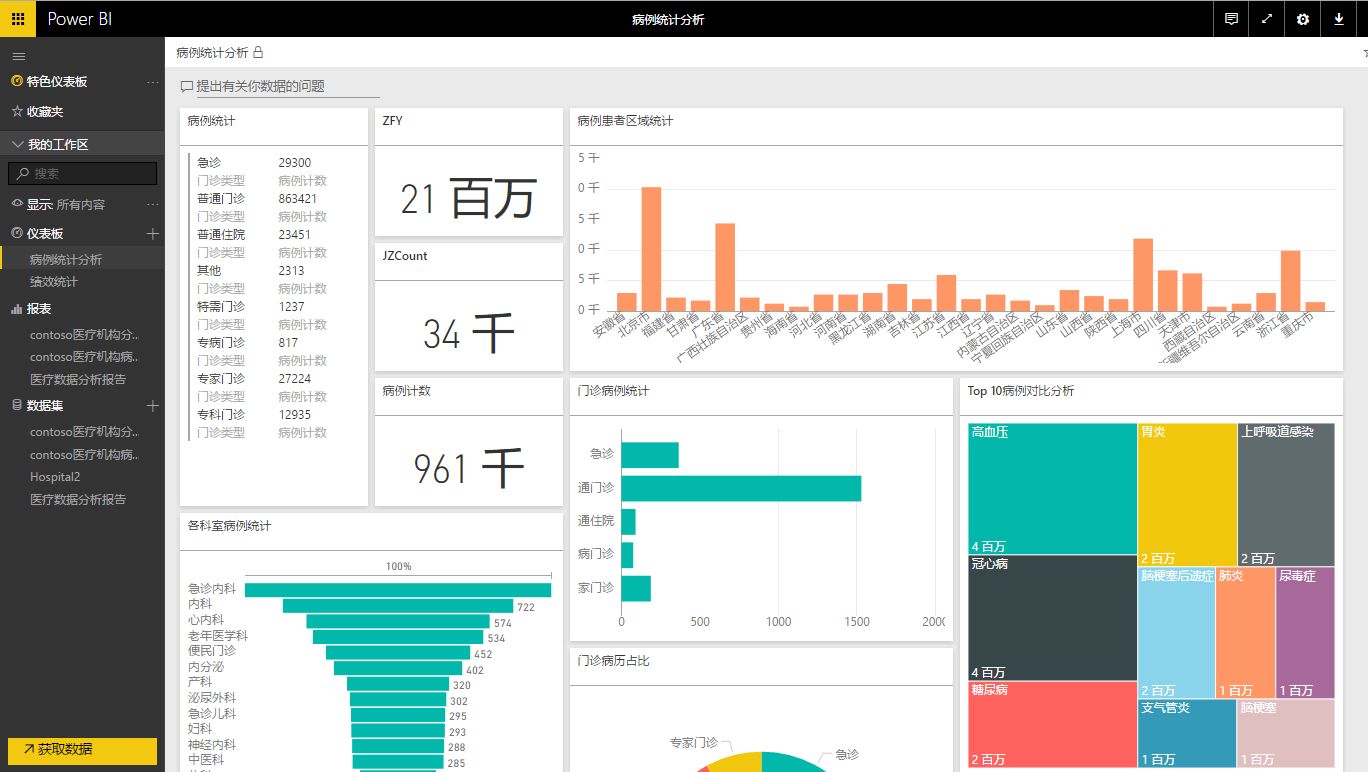Click the gauge icon beside 仪表板
The height and width of the screenshot is (772, 1368).
click(17, 233)
